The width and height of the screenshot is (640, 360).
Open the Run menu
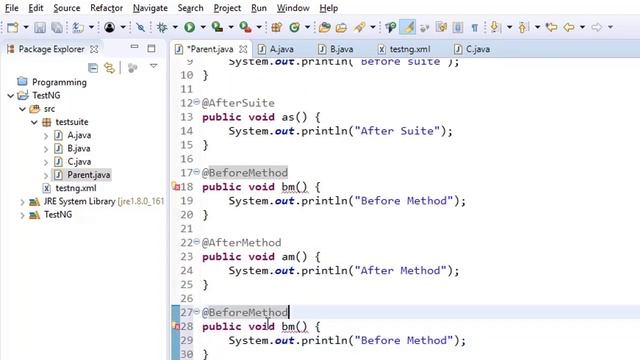click(259, 8)
